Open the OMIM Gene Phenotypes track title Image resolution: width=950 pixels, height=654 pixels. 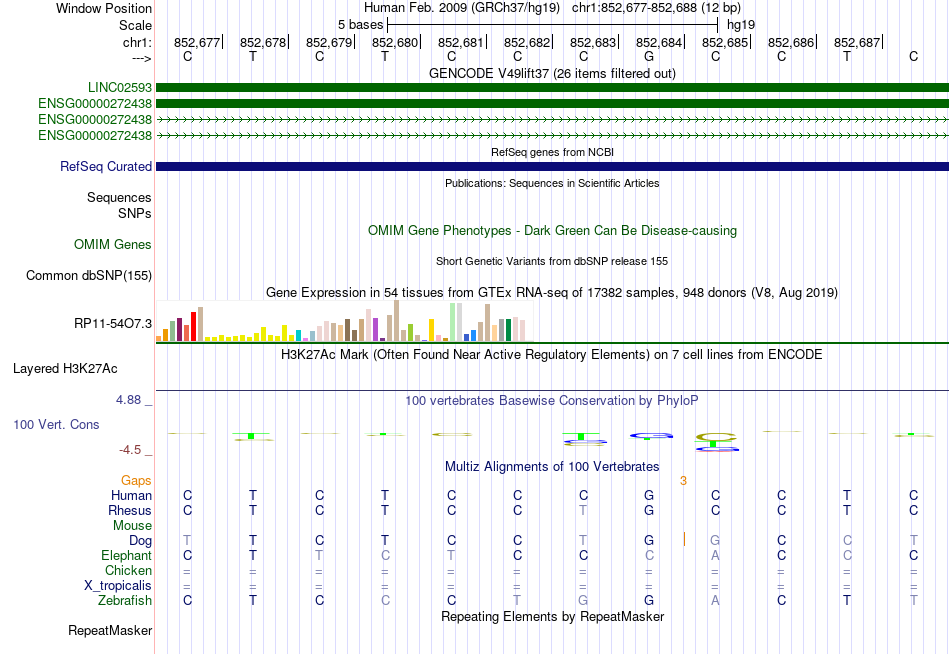(x=552, y=231)
